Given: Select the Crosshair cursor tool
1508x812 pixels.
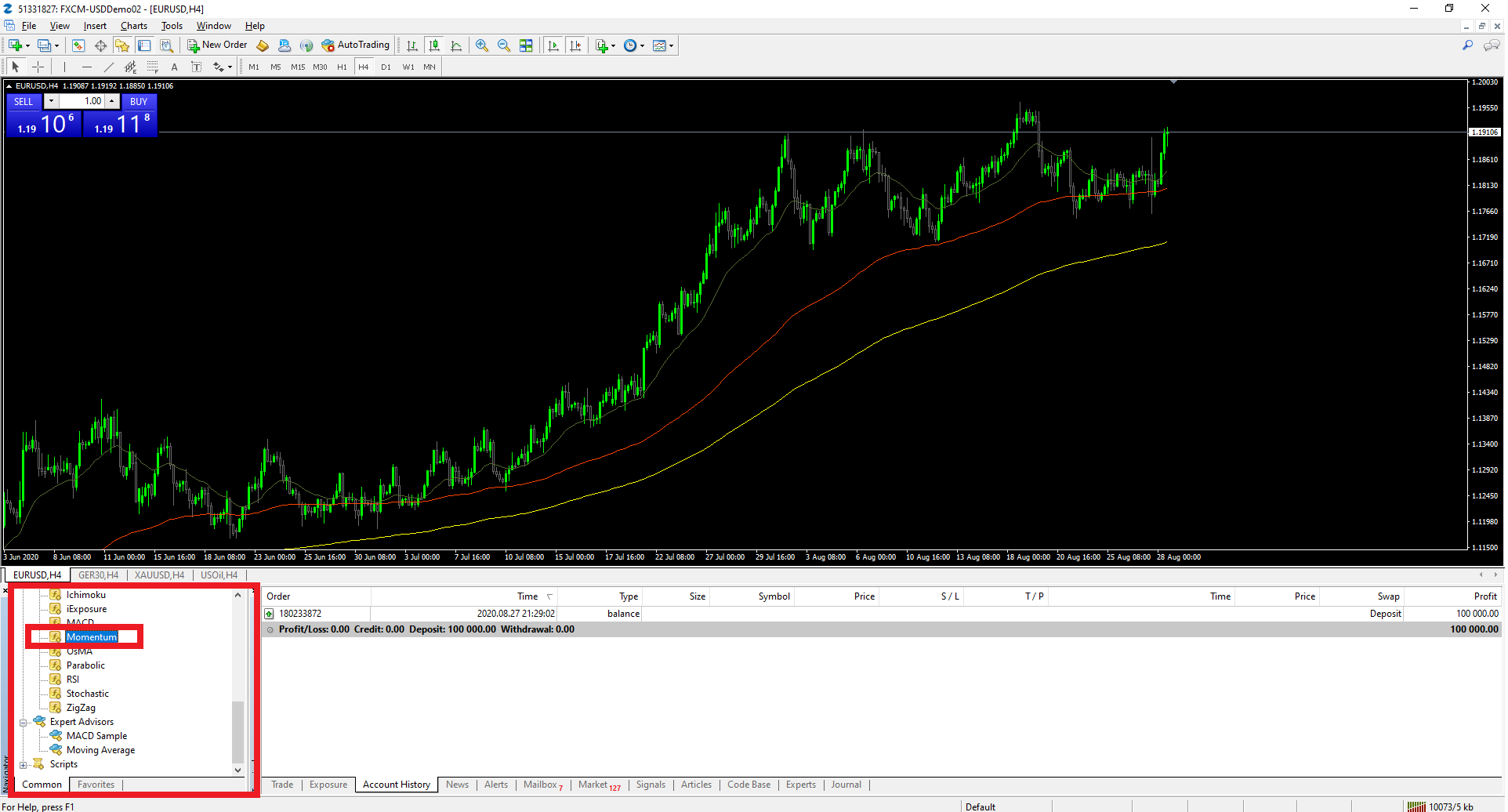Looking at the screenshot, I should (x=38, y=67).
